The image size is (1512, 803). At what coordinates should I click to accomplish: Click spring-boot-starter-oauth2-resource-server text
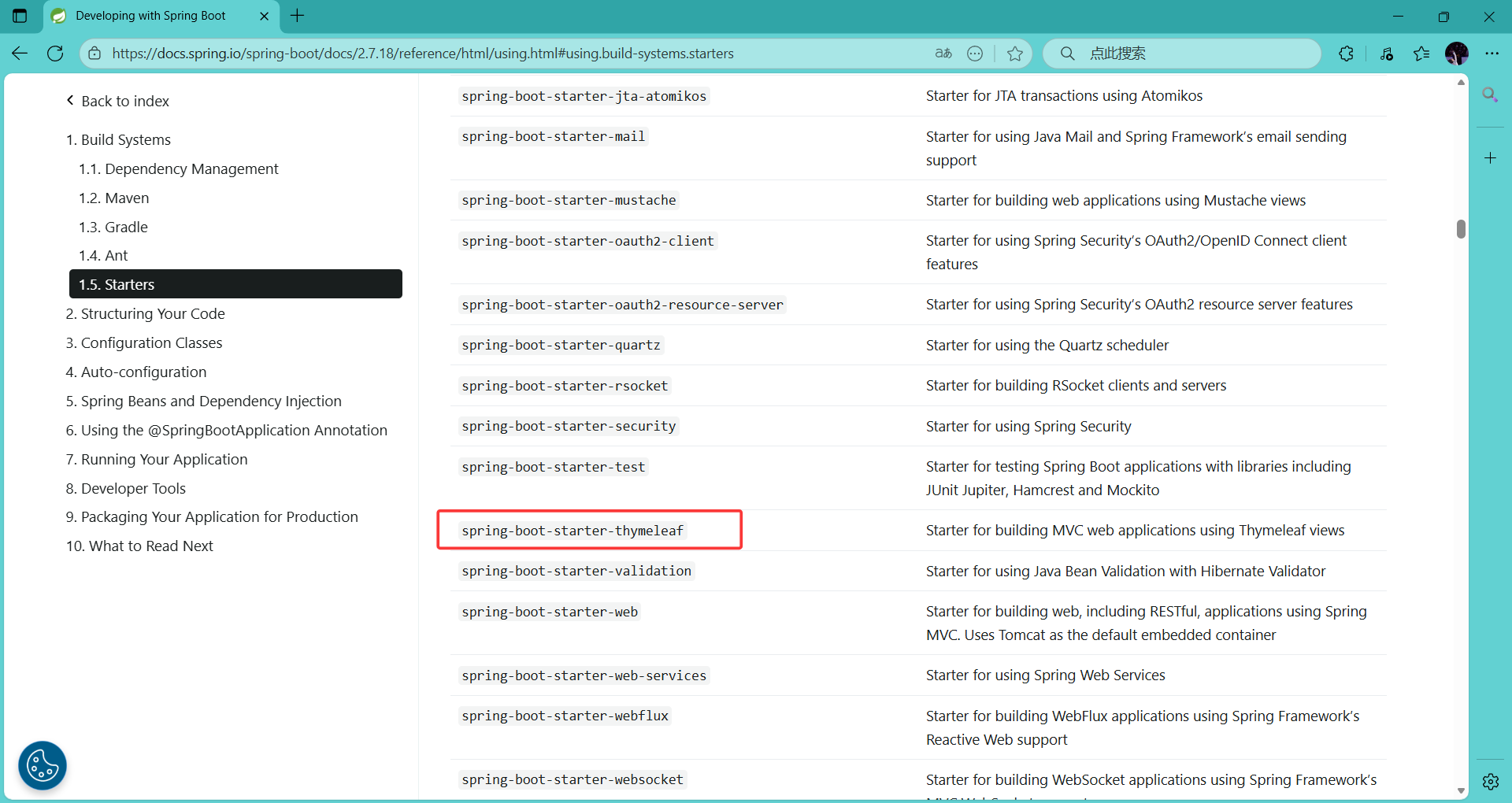click(x=623, y=305)
